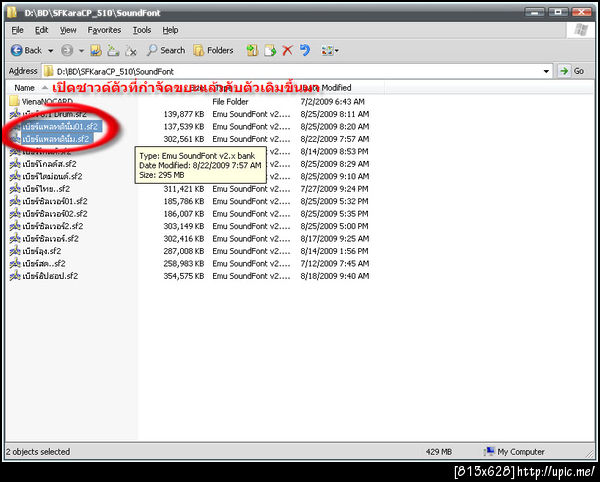Click date cell 8/25/2009 5:32 PM
Screen dimensions: 600x482
pos(334,201)
